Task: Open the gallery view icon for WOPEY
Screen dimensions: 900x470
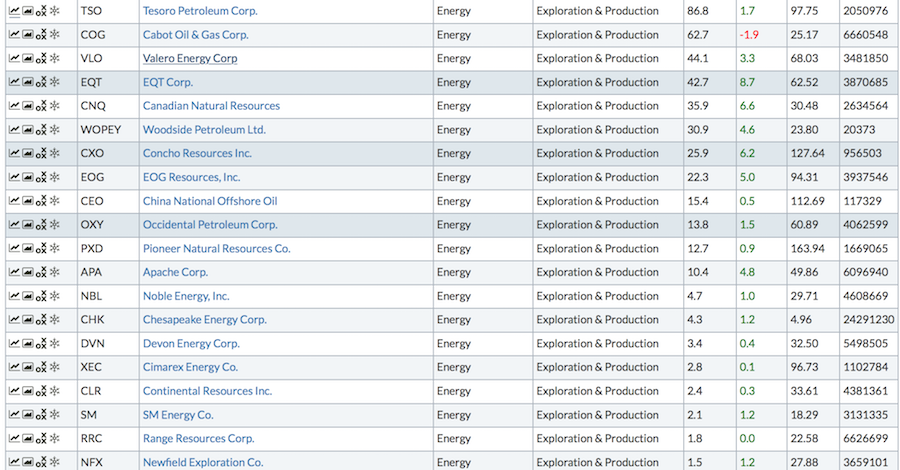Action: pos(28,129)
